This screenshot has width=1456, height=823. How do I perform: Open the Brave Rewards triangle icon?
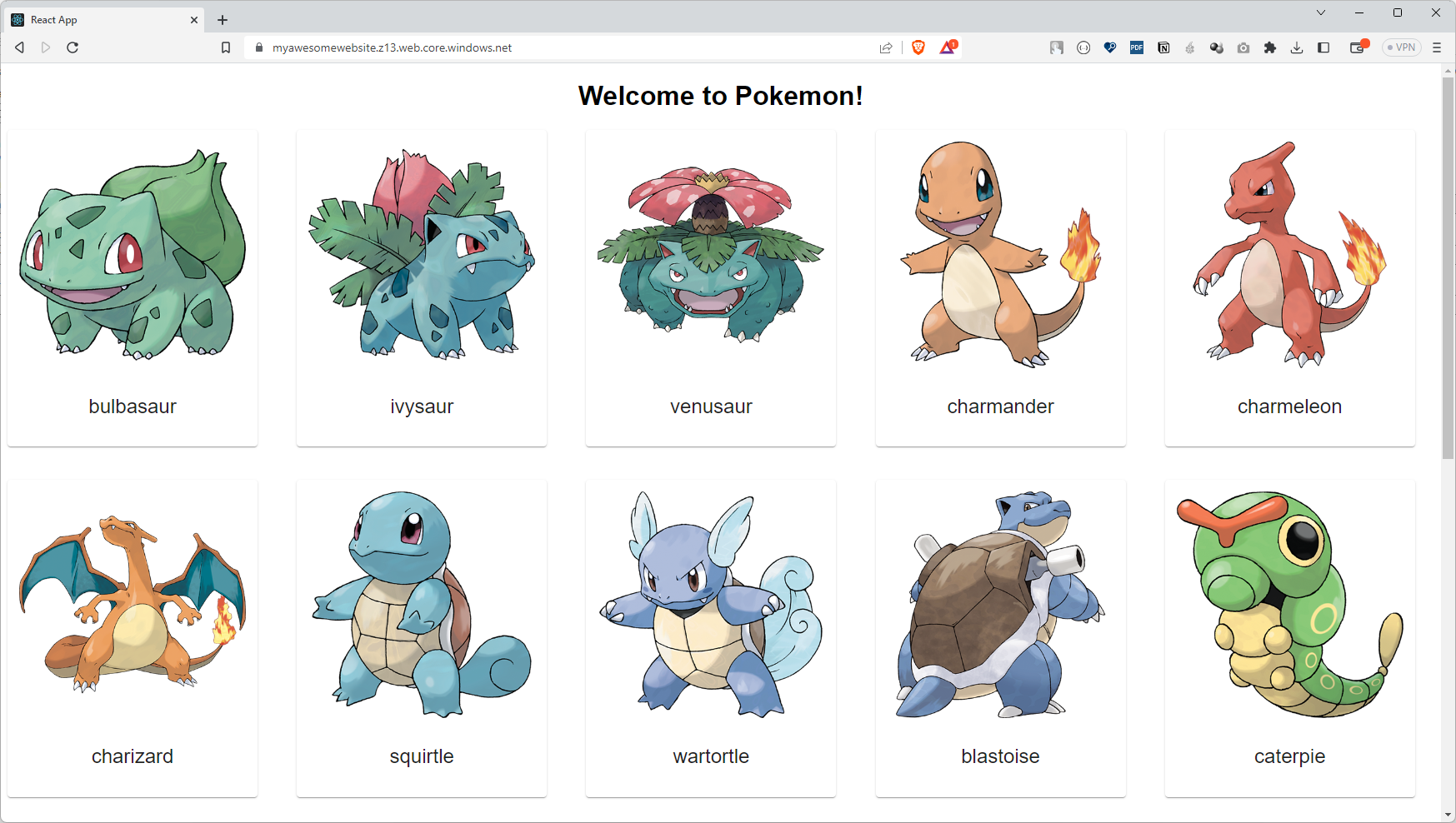[x=948, y=47]
